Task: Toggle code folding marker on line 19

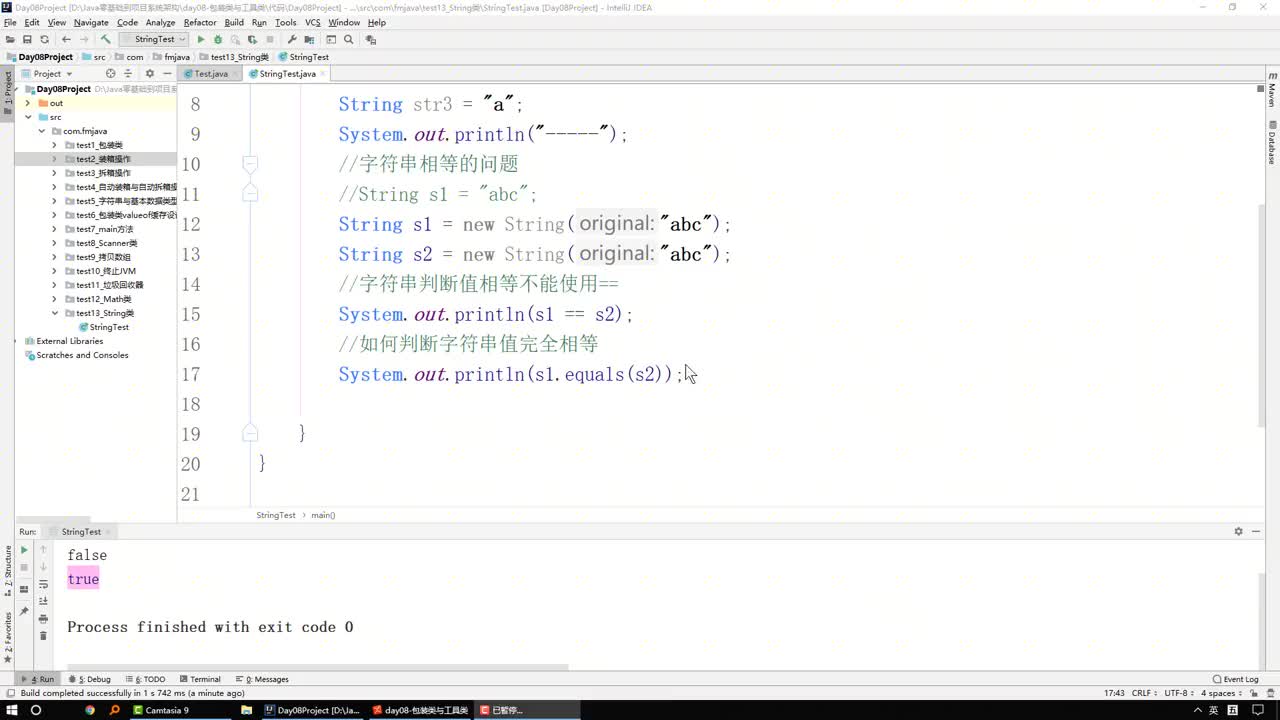Action: tap(251, 434)
